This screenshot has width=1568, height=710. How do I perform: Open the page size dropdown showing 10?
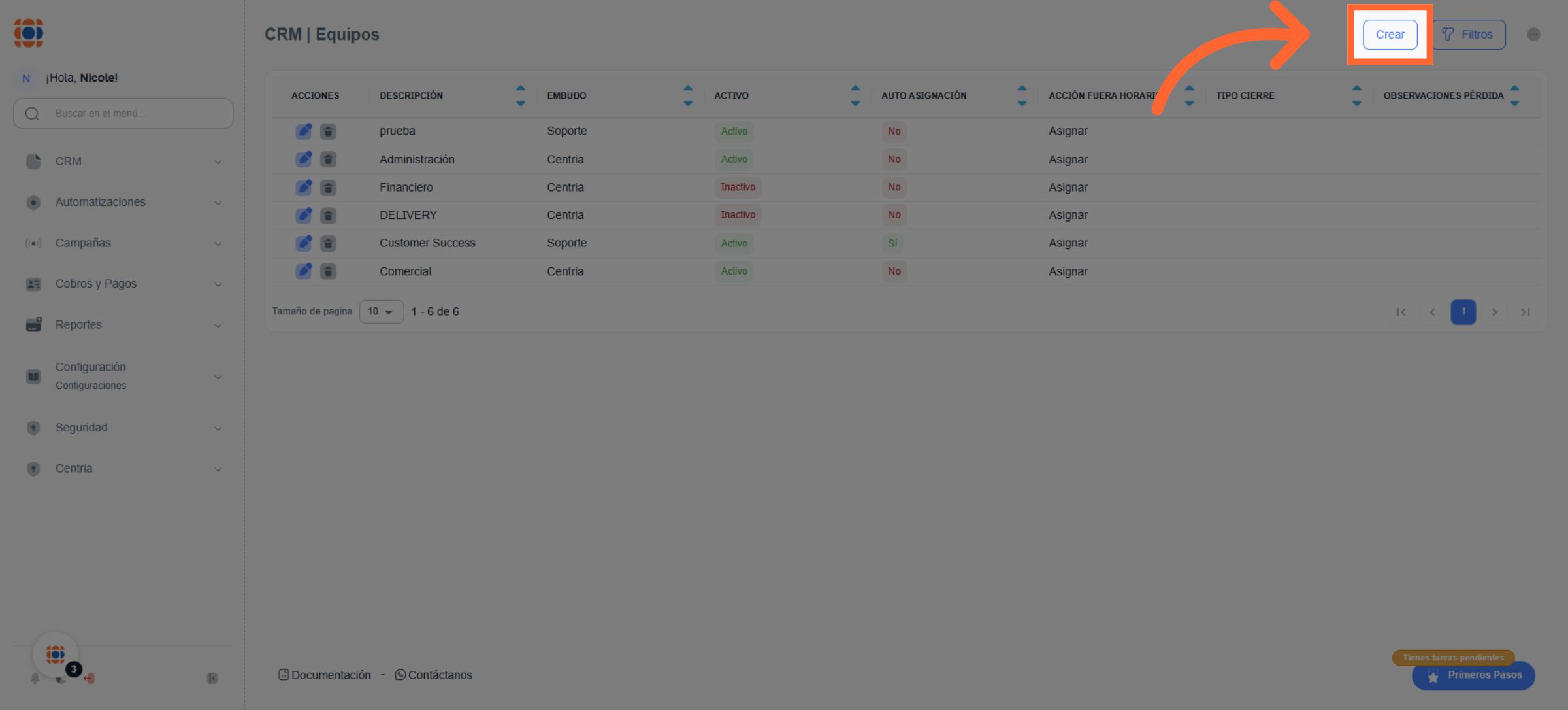coord(381,312)
